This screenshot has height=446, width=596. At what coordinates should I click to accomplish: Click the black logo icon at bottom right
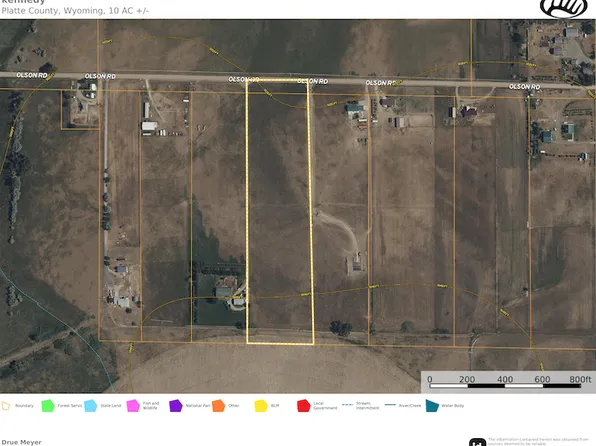coord(477,442)
